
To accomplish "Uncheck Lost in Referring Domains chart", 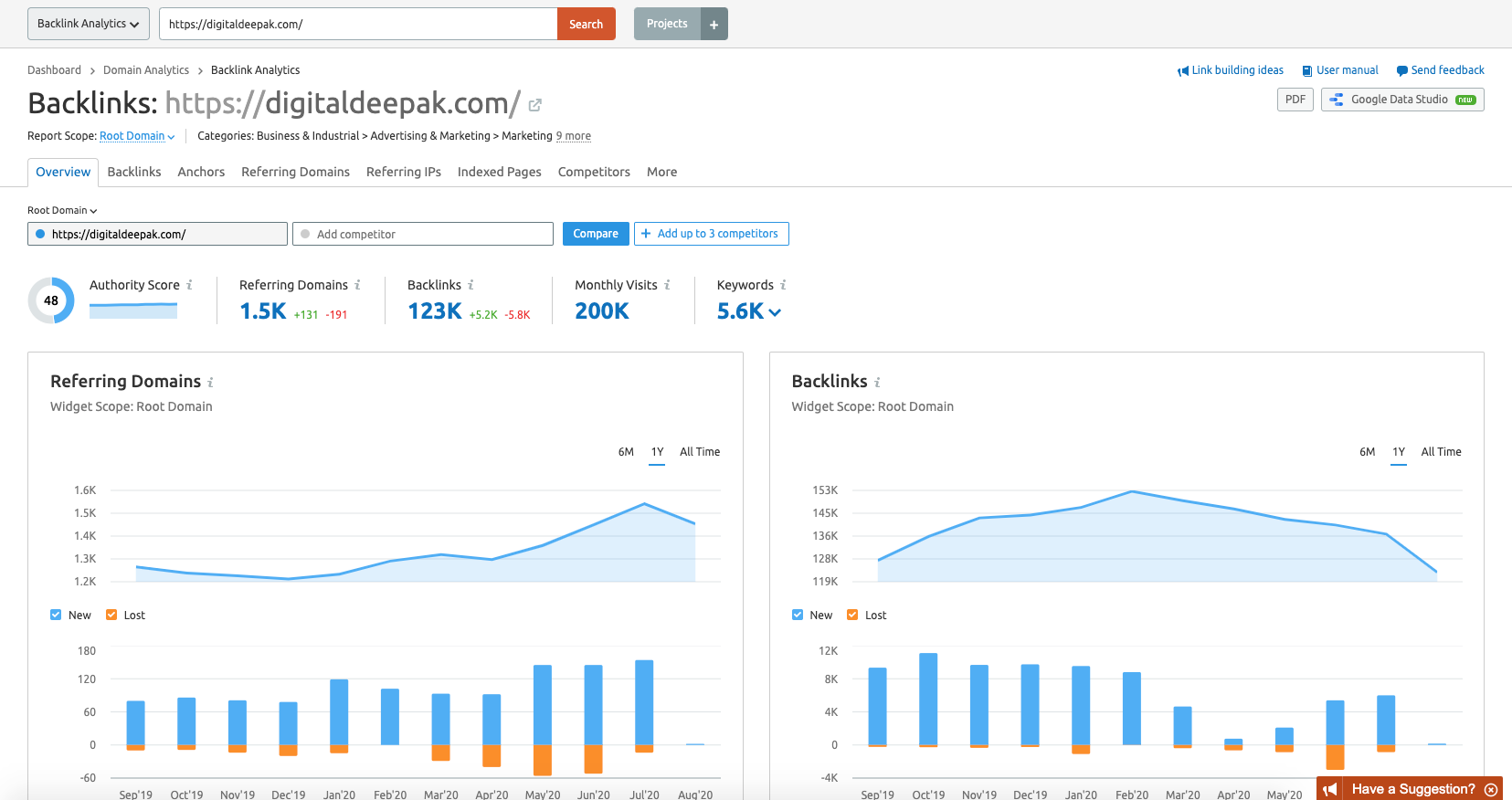I will [111, 615].
